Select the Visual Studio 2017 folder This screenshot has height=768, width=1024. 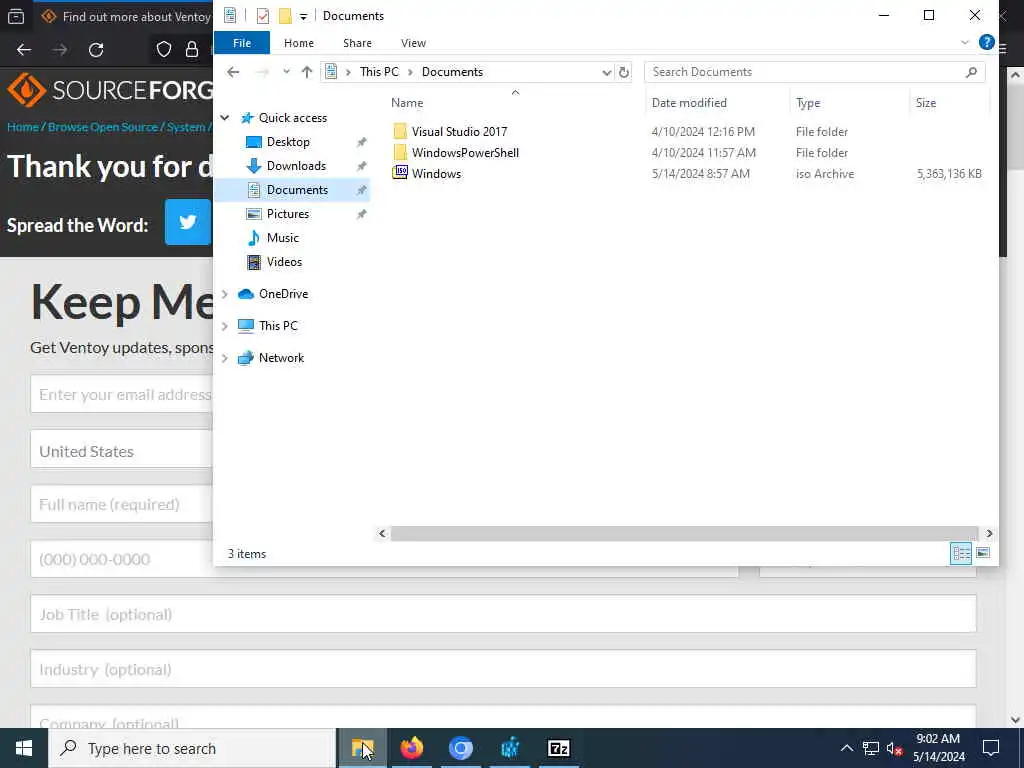coord(459,132)
